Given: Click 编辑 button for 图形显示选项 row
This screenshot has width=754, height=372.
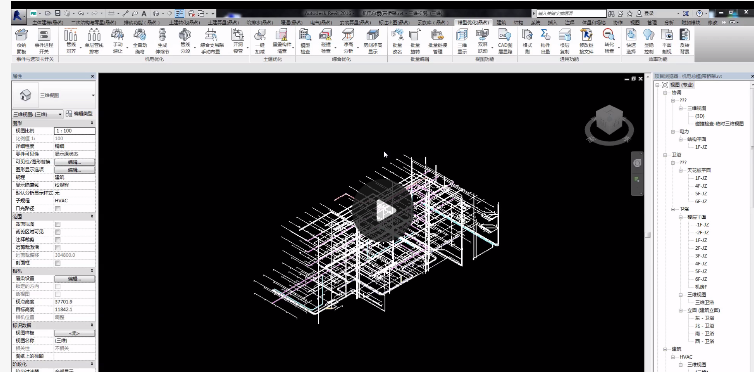Looking at the screenshot, I should 75,170.
